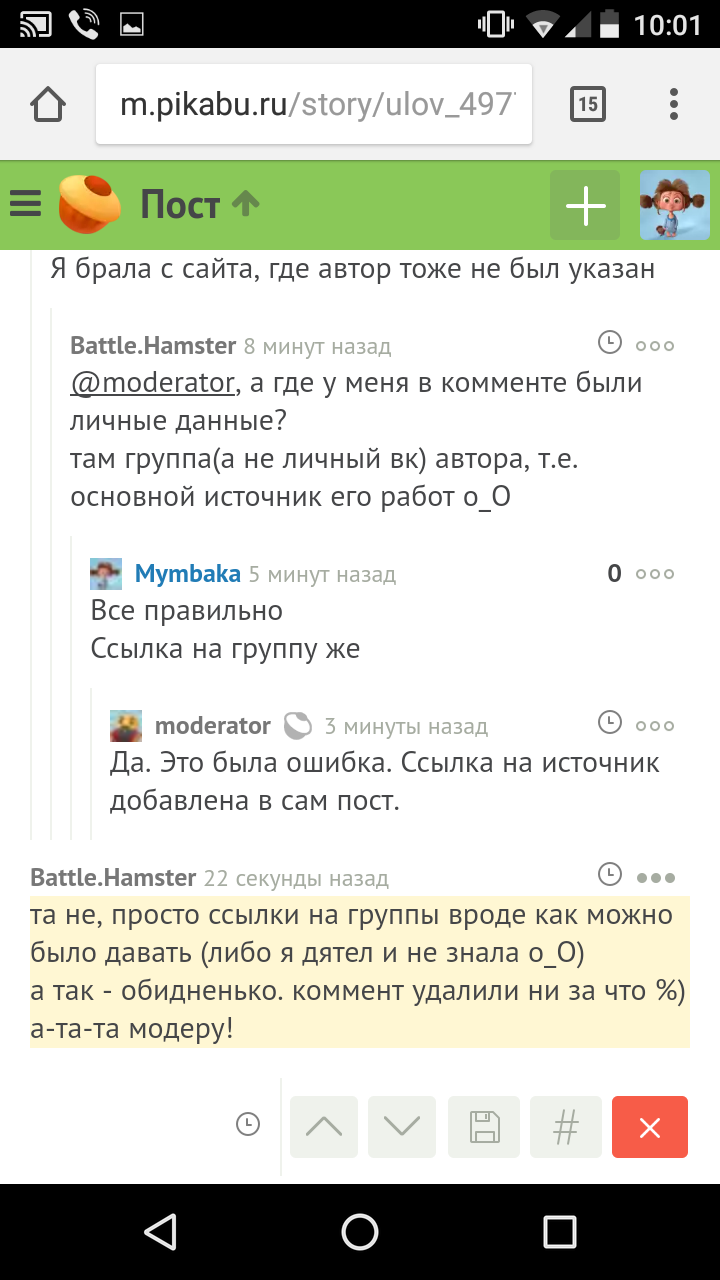Open Mymbaka user profile link
The image size is (720, 1280).
point(187,574)
